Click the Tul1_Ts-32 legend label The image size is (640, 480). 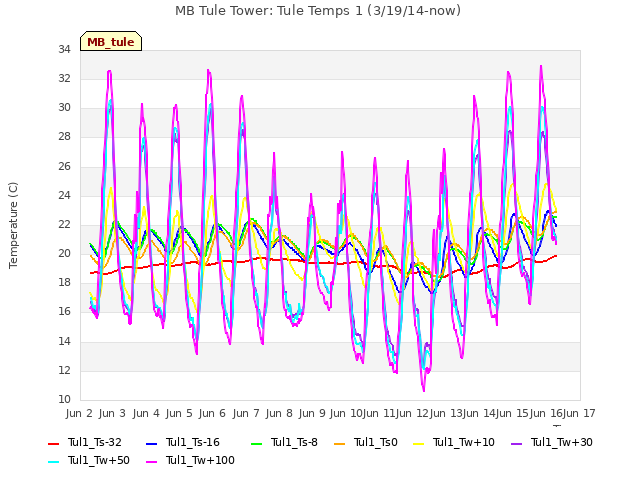click(95, 442)
